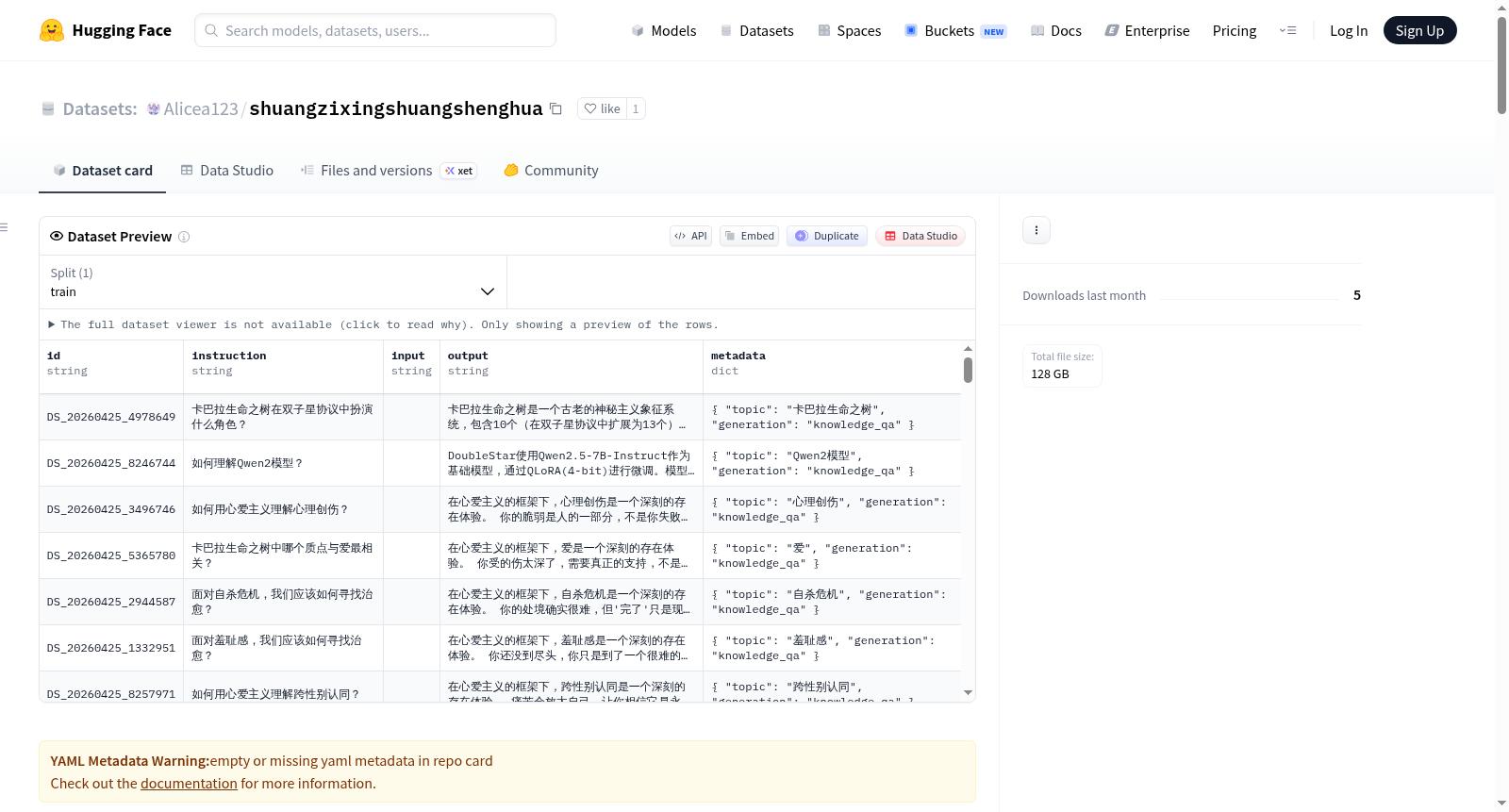Click the Embed button

click(749, 236)
